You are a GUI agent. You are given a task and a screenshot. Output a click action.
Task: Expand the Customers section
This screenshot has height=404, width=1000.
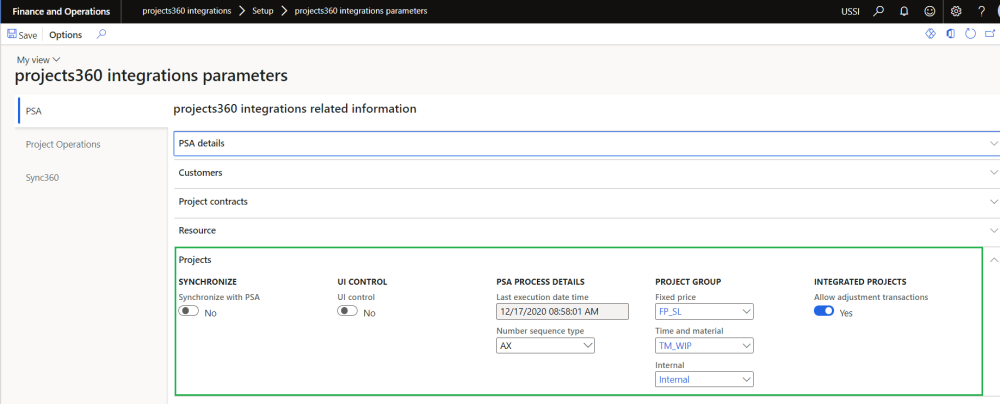[x=586, y=173]
